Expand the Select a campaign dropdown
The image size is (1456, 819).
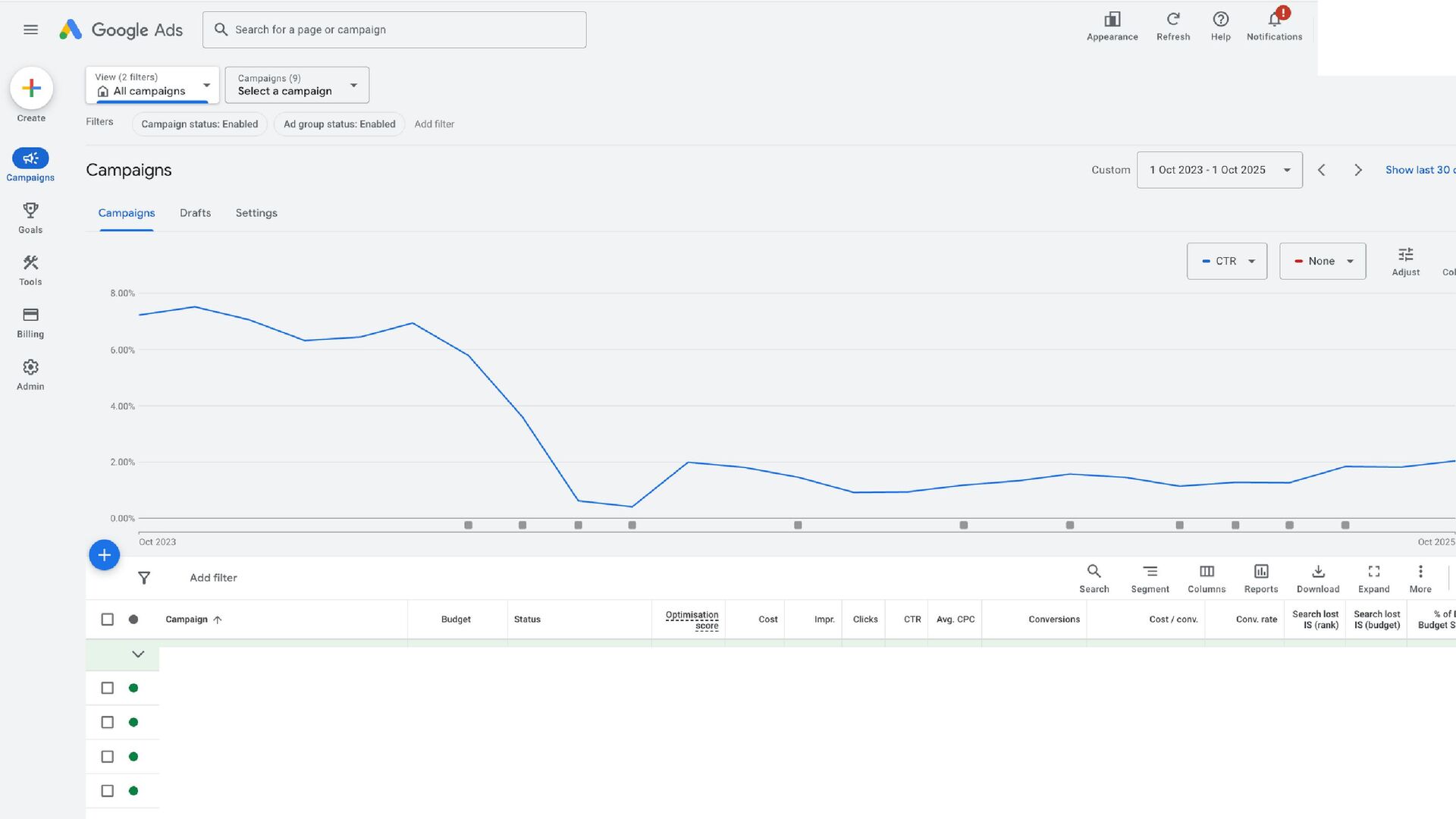(x=297, y=85)
